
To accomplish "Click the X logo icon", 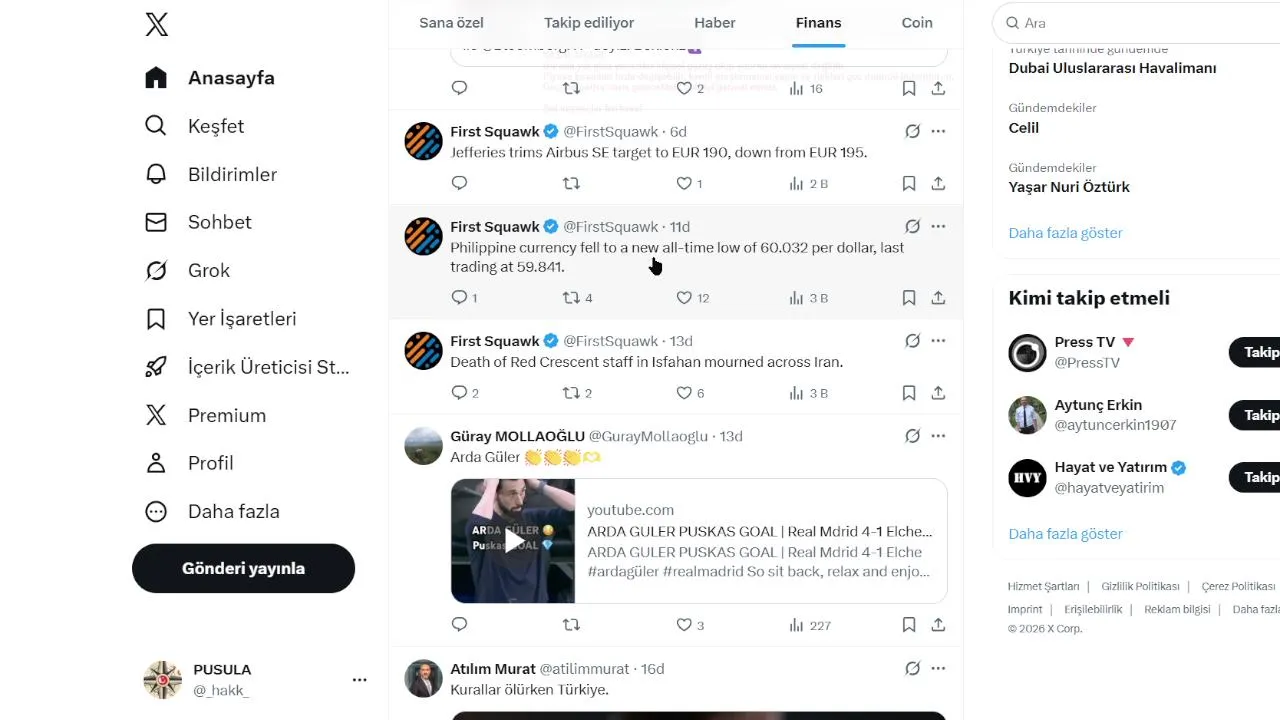I will 156,25.
